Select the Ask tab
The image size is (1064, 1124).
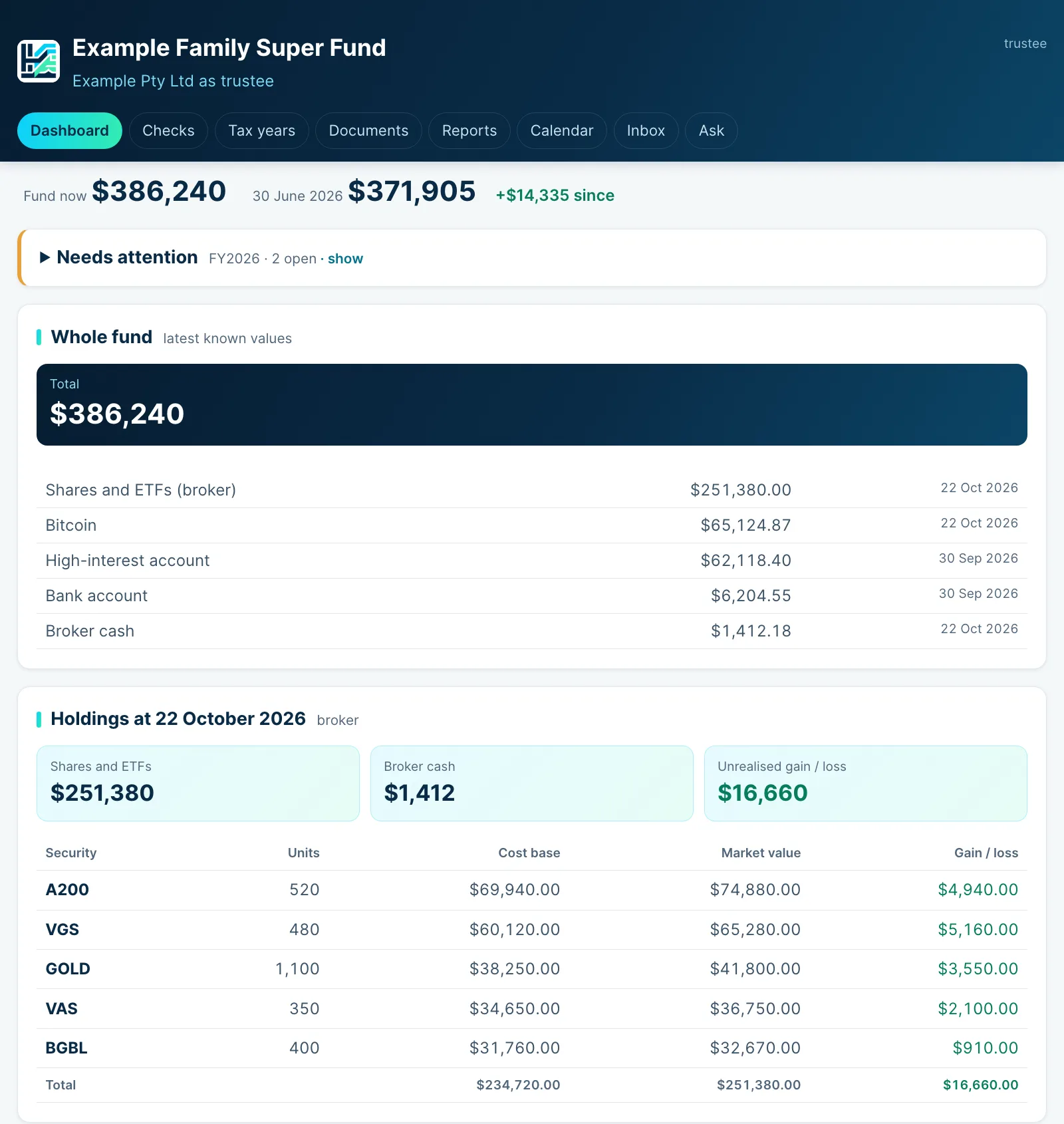(x=712, y=130)
